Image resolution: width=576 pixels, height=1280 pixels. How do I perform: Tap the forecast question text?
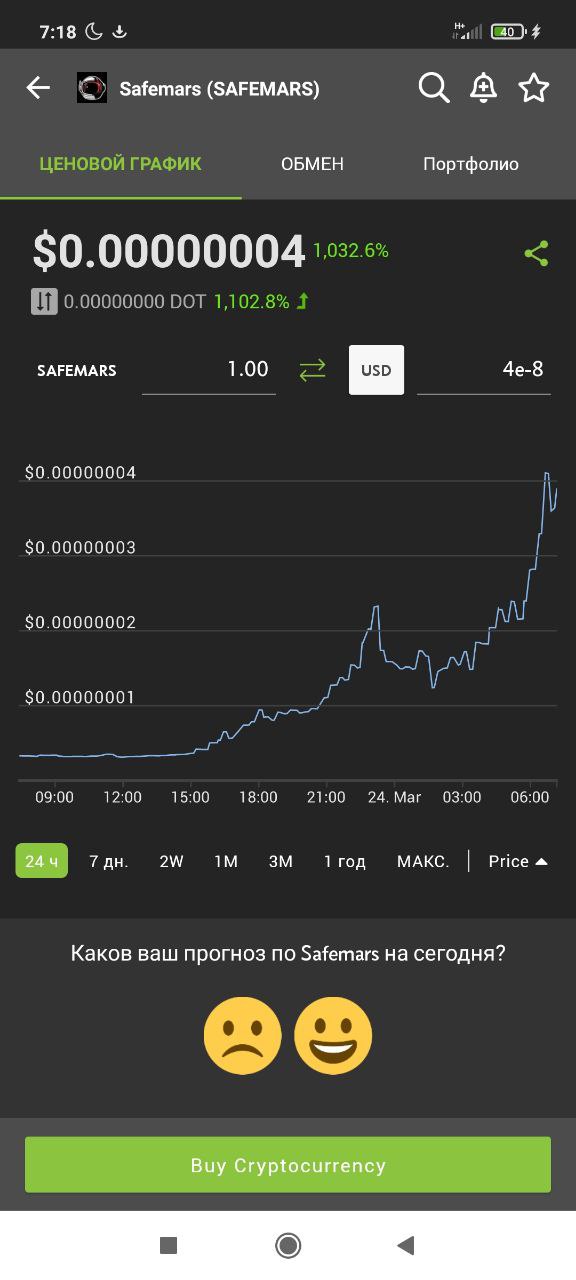(x=288, y=953)
